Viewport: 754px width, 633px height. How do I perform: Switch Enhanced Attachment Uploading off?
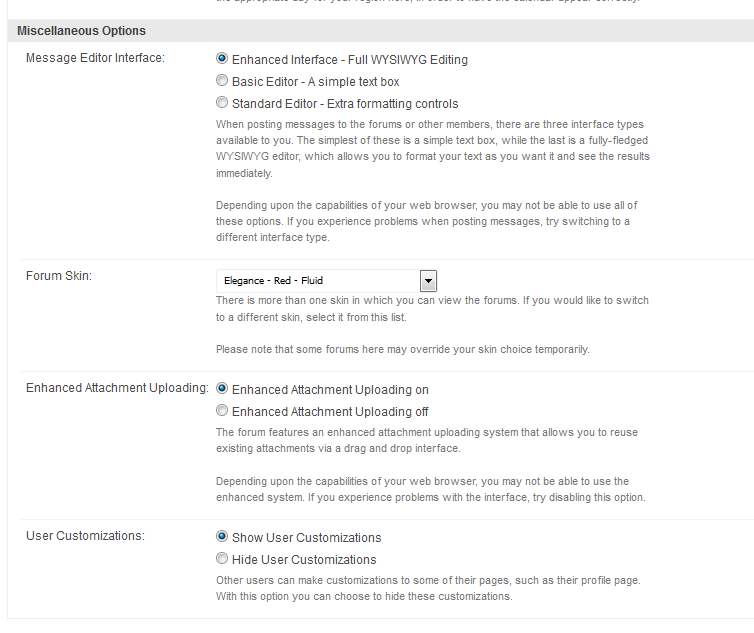[x=222, y=411]
